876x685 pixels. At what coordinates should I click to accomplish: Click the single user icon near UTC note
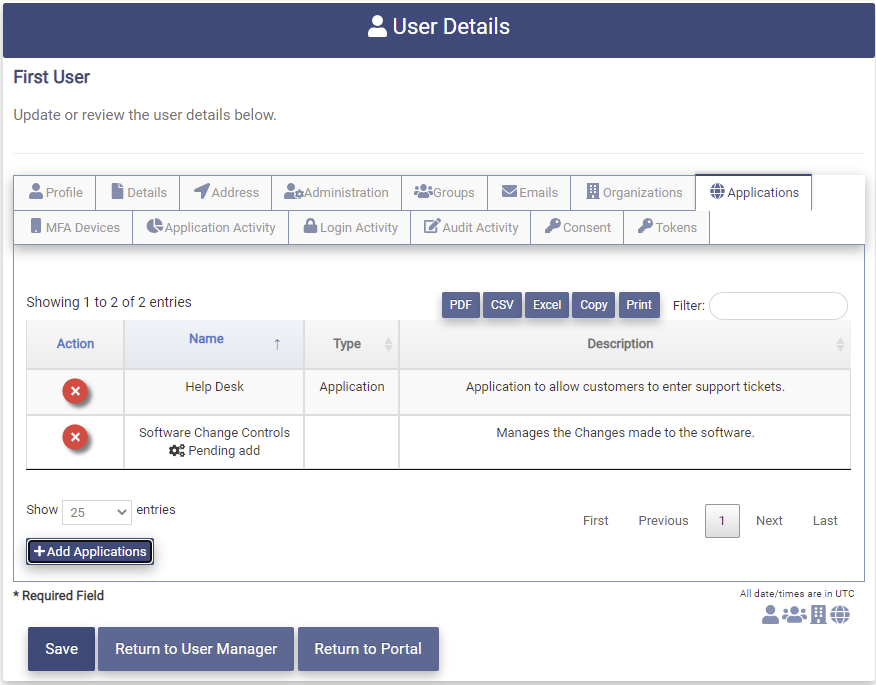pyautogui.click(x=770, y=615)
